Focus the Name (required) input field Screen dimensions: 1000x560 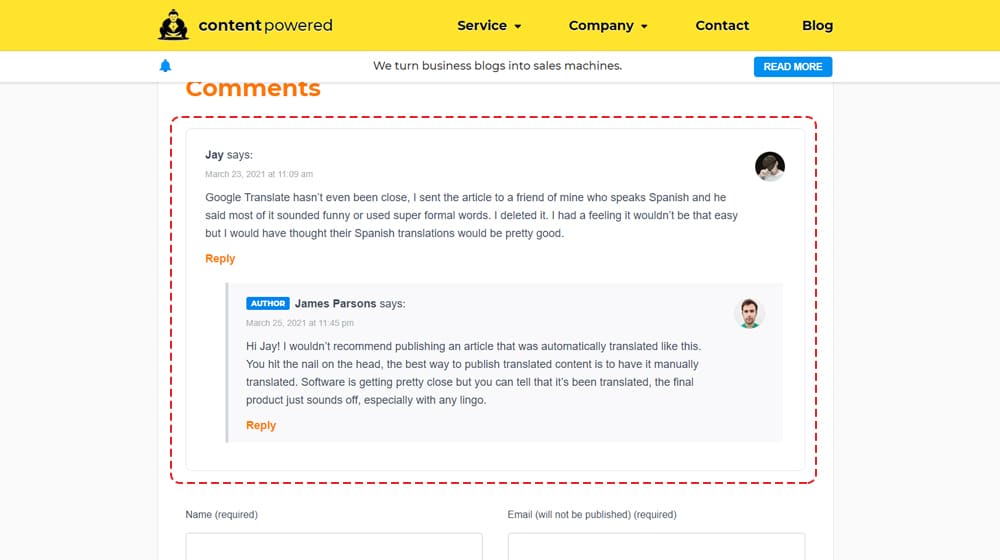pos(334,546)
